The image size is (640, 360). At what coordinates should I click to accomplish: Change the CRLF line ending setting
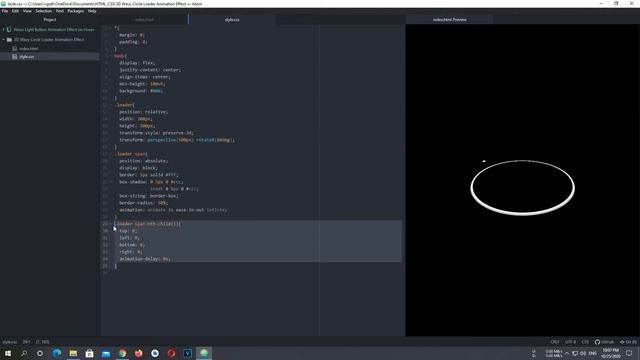[555, 342]
